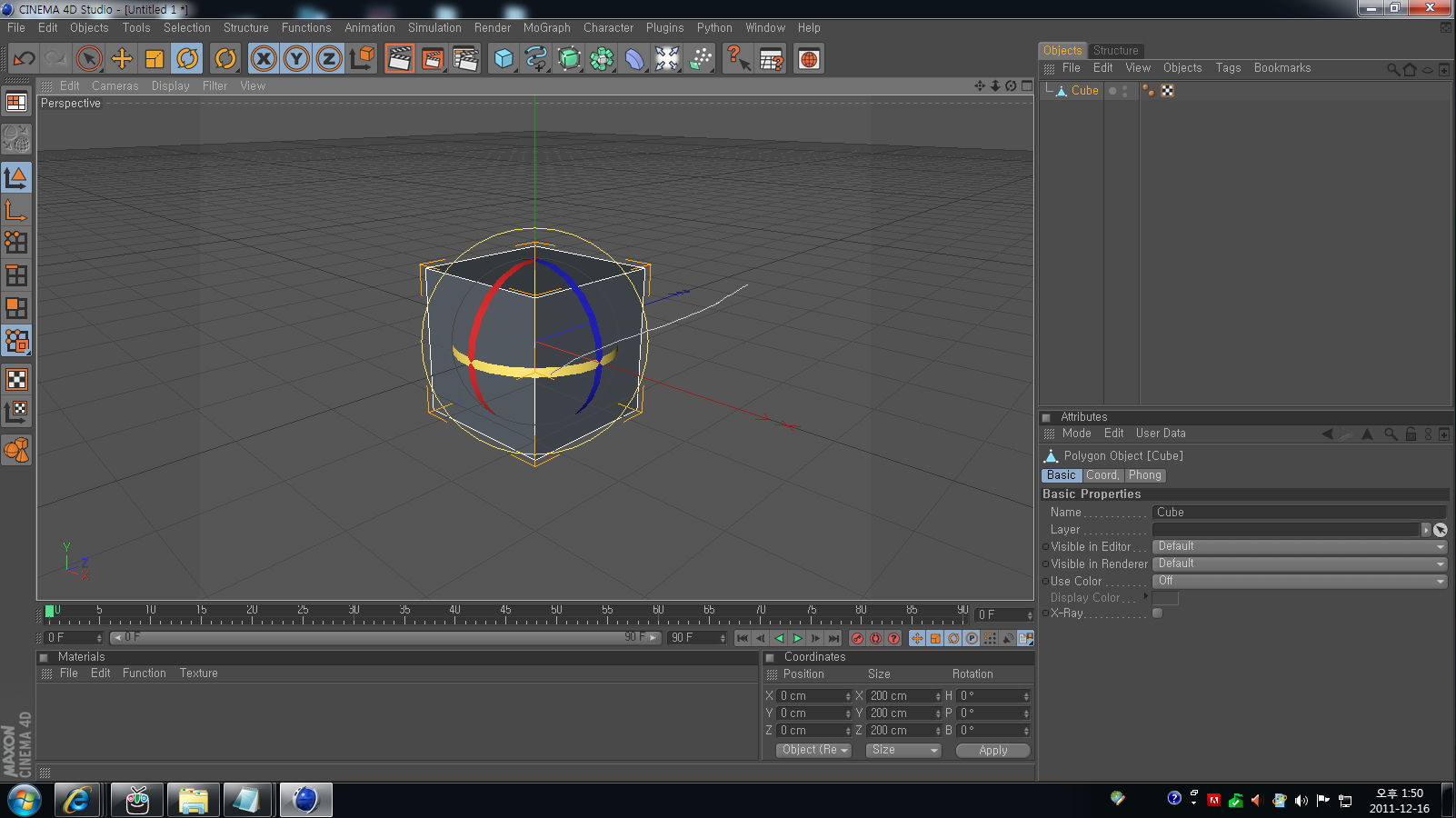1456x818 pixels.
Task: Open the Use Color dropdown
Action: point(1299,582)
